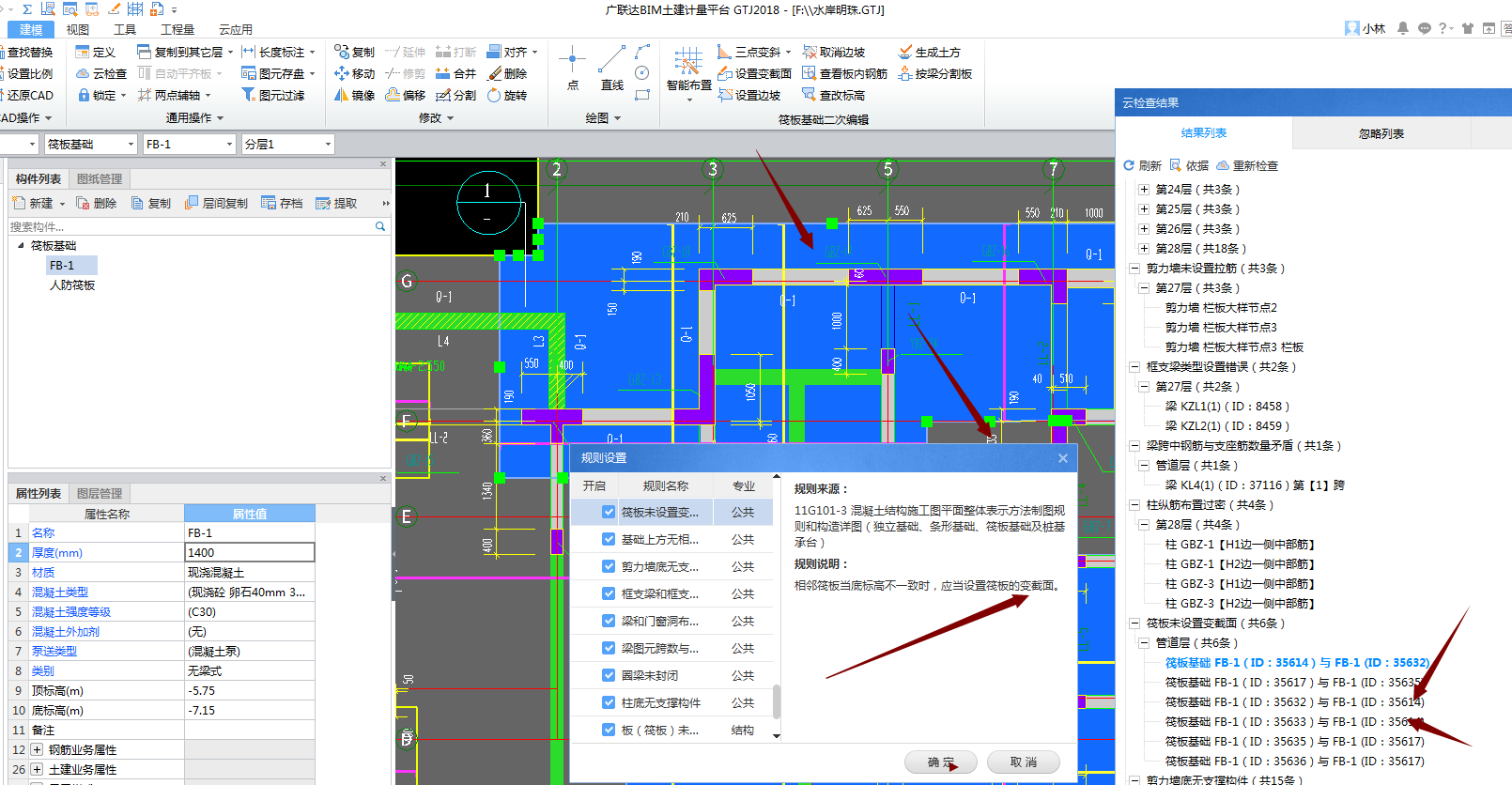Click the 云检查 cloud check icon in ribbon
This screenshot has height=785, width=1512.
coord(101,73)
